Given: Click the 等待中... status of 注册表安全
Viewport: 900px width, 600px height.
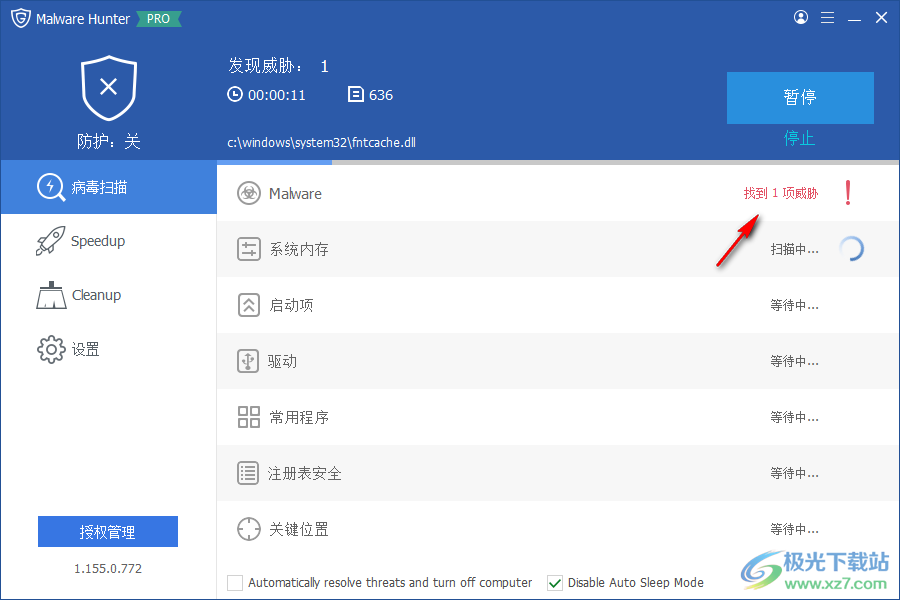Looking at the screenshot, I should [794, 473].
